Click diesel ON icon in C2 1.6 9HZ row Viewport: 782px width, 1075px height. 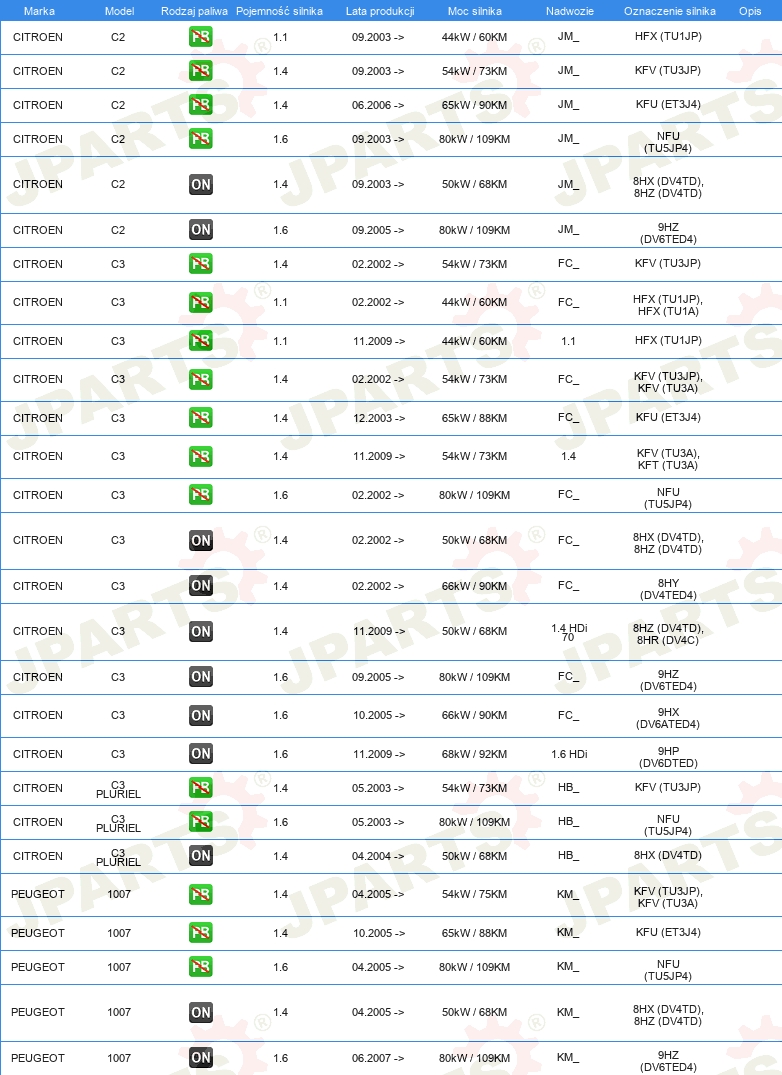201,230
